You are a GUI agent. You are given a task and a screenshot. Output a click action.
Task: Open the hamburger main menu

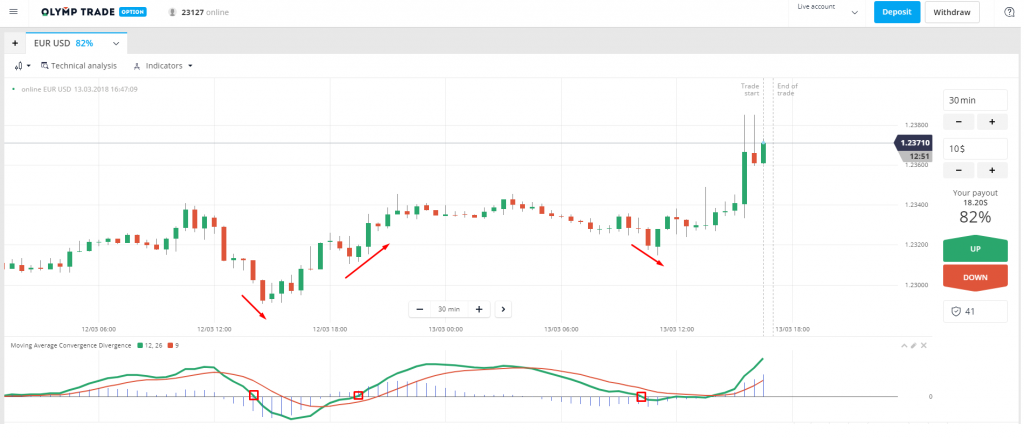(x=13, y=12)
